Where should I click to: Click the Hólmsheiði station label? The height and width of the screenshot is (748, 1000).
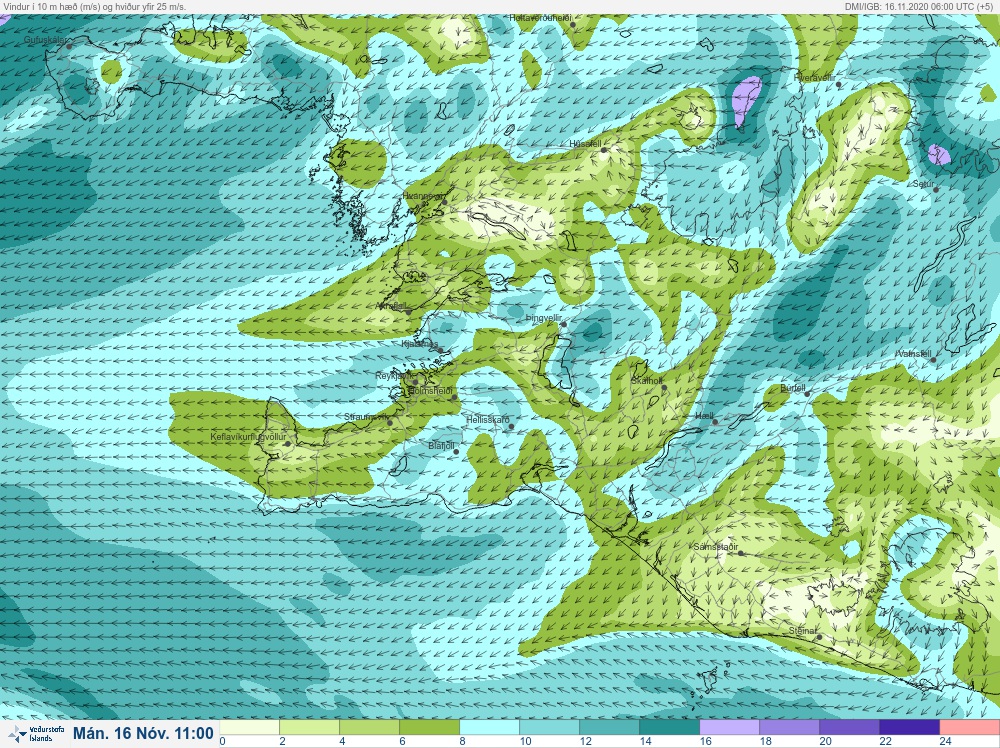click(x=430, y=390)
